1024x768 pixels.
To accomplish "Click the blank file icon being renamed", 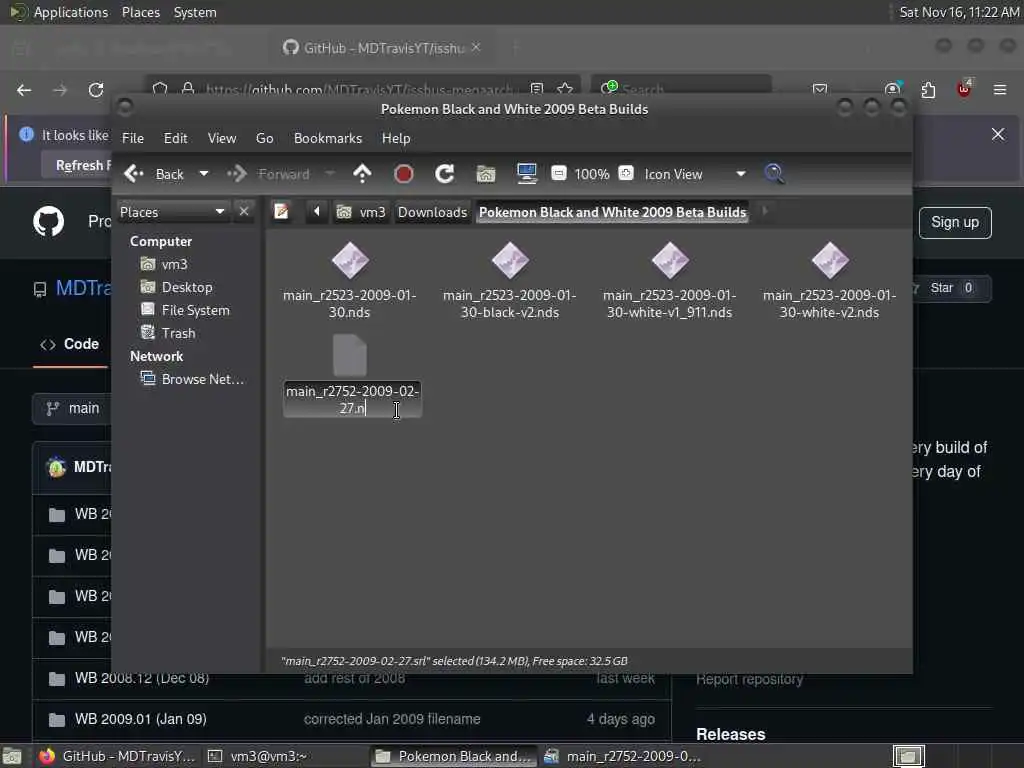I will click(350, 355).
